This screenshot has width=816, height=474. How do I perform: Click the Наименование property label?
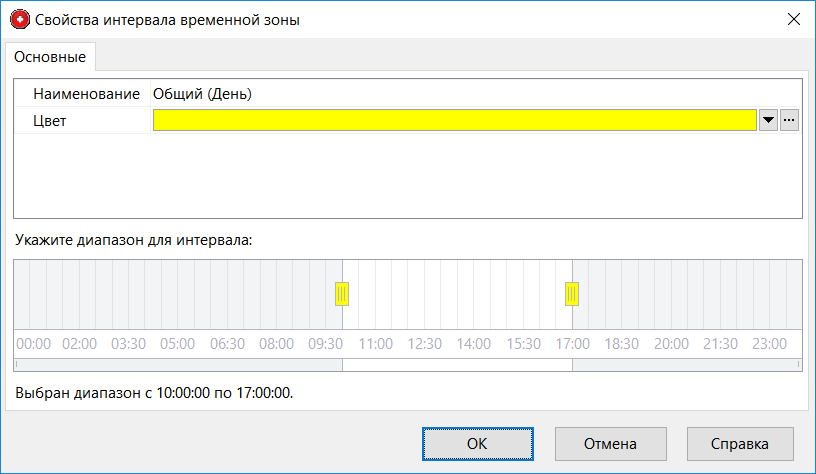click(x=86, y=94)
